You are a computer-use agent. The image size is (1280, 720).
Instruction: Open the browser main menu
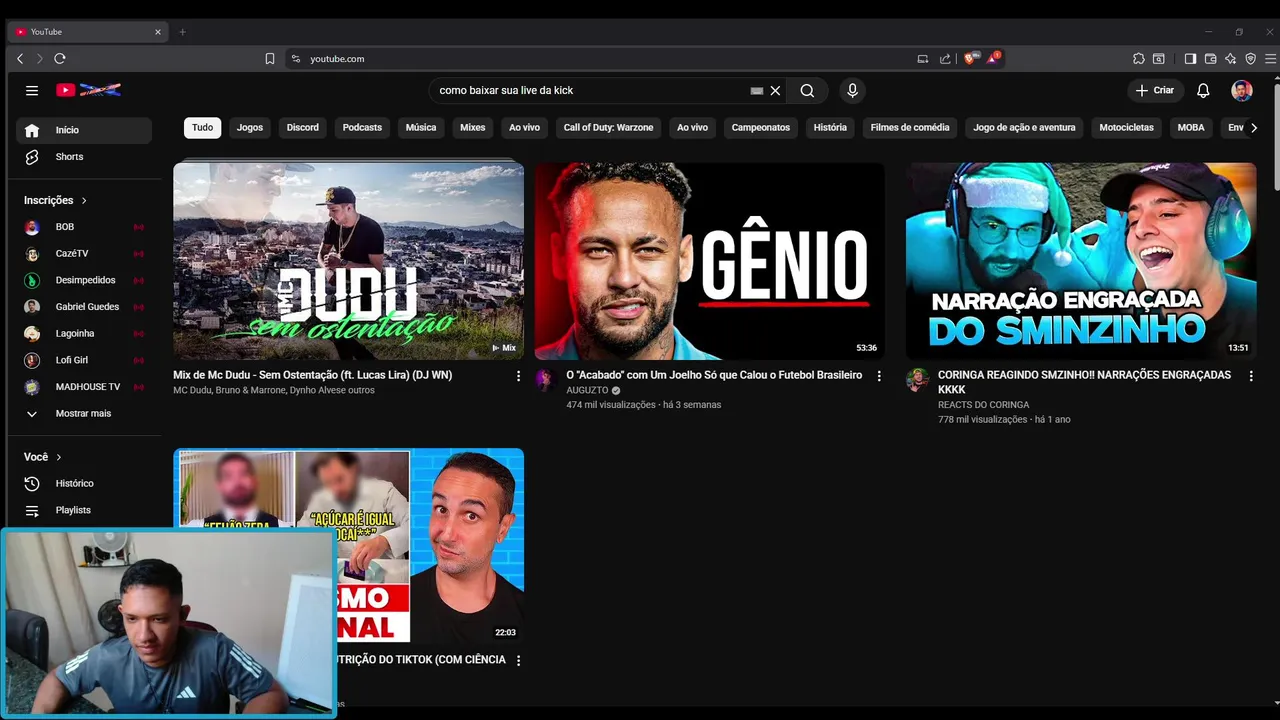coord(1270,59)
